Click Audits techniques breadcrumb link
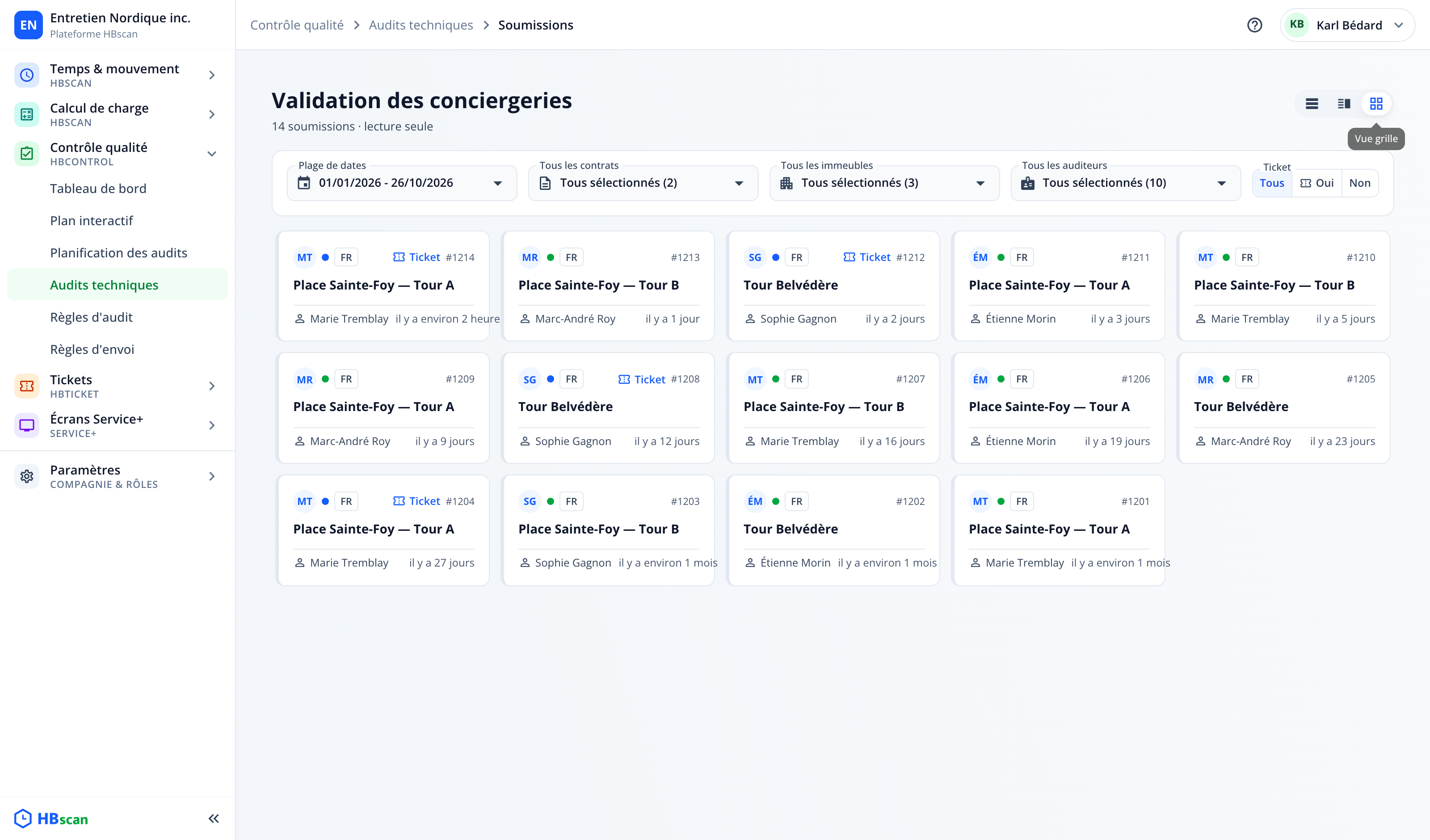 tap(421, 25)
